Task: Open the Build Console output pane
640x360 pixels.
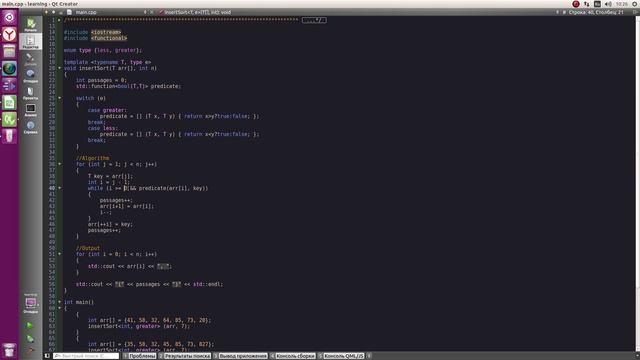Action: (293, 356)
